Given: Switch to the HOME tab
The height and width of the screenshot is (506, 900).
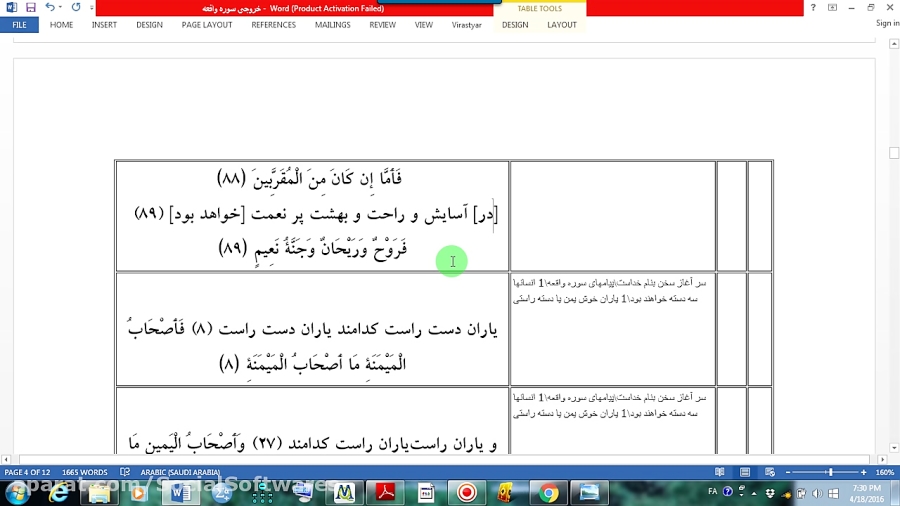Looking at the screenshot, I should 61,25.
